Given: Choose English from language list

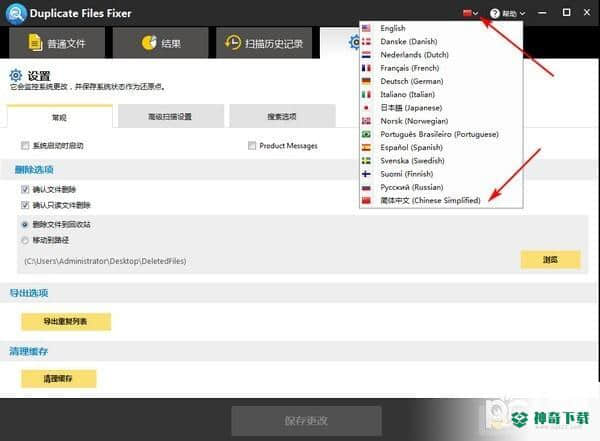Looking at the screenshot, I should pyautogui.click(x=441, y=28).
